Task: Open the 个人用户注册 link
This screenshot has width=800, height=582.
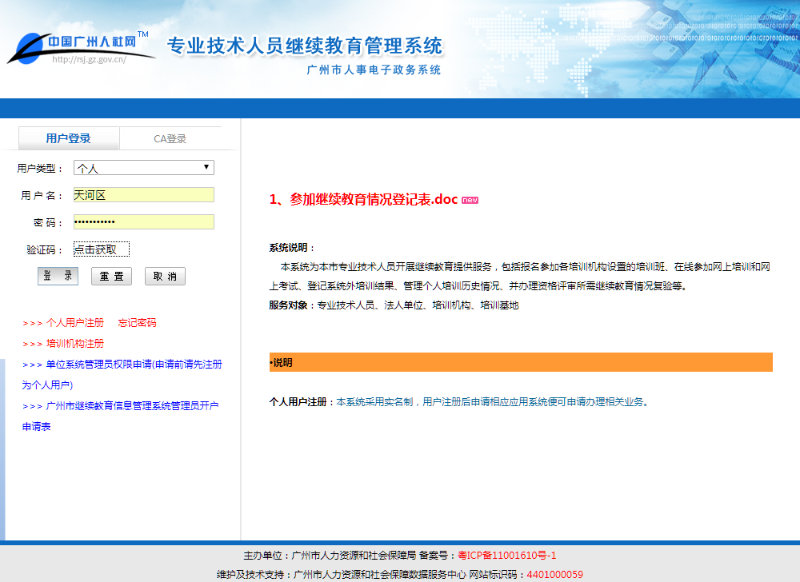Action: coord(75,323)
